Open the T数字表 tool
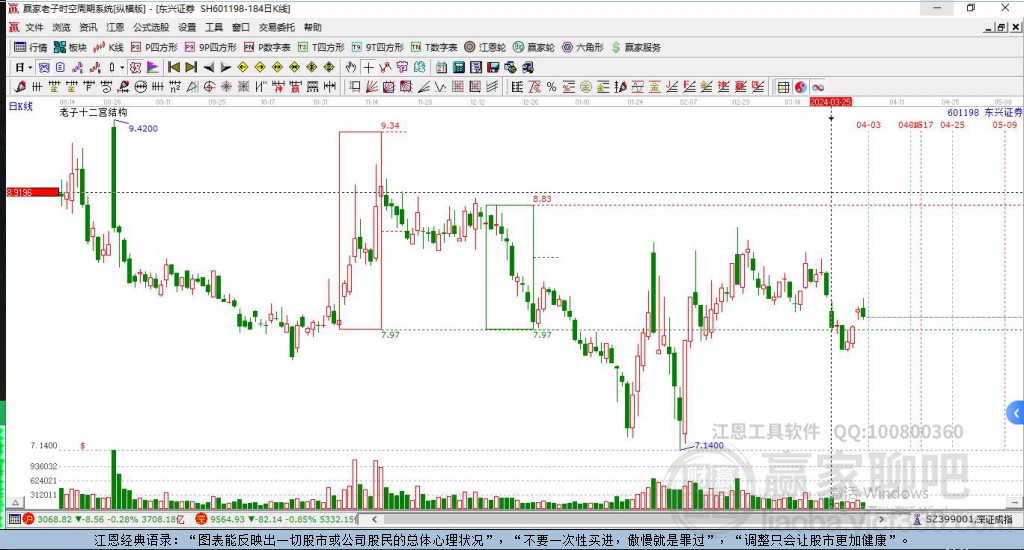 coord(433,47)
